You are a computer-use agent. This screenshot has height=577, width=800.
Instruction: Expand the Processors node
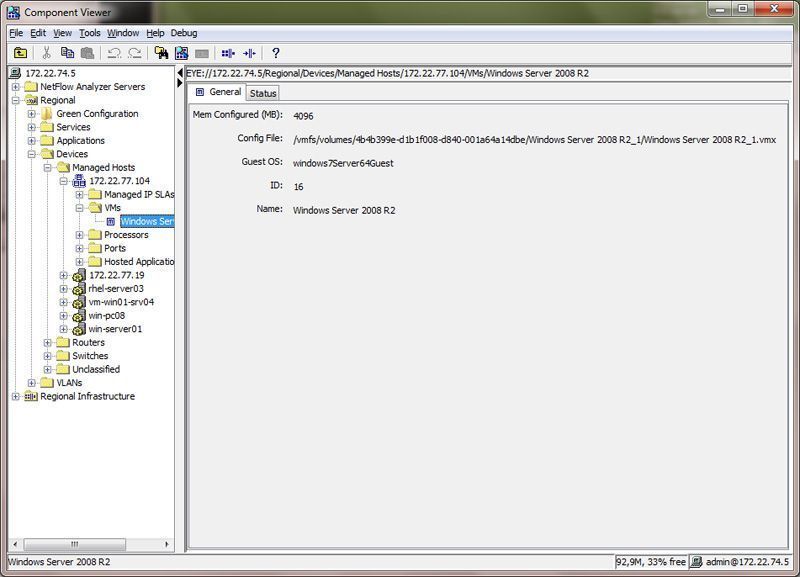(80, 235)
